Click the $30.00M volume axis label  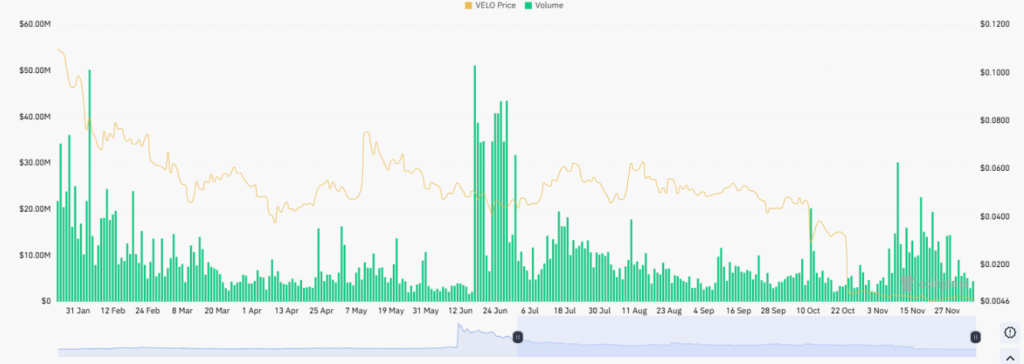(x=35, y=163)
